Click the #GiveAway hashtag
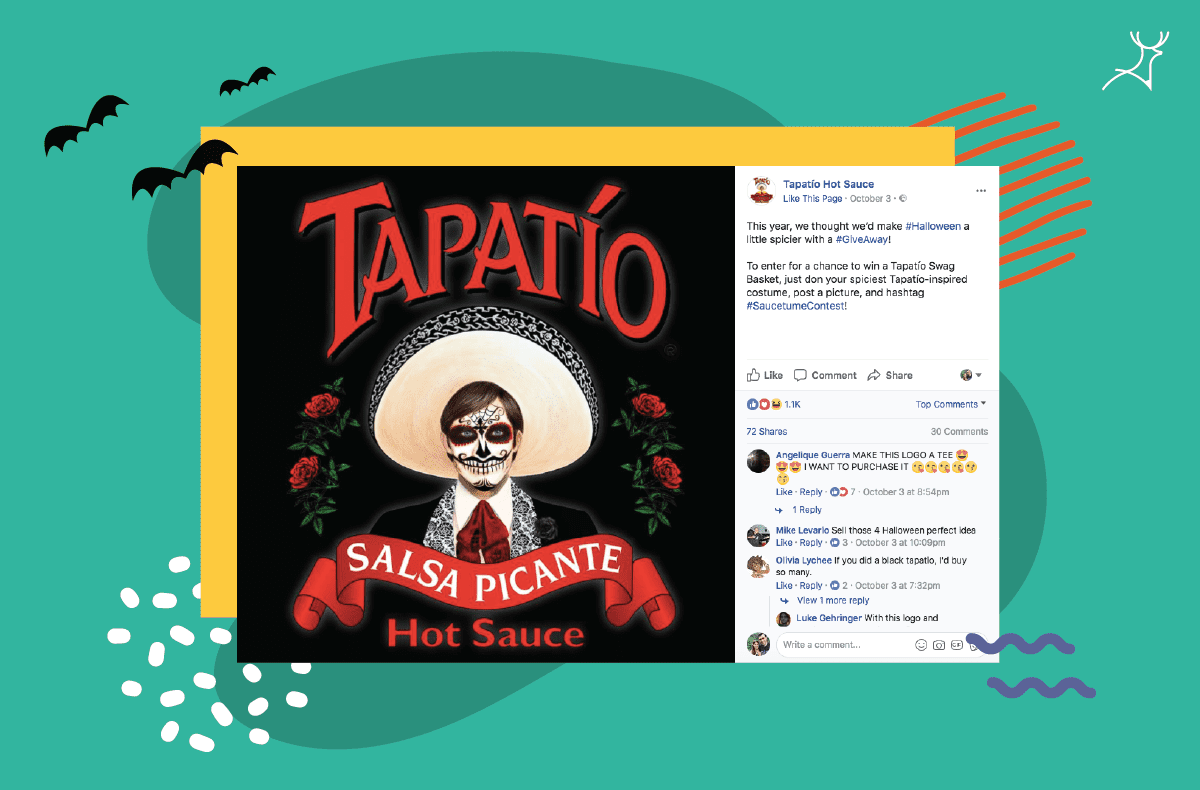Image resolution: width=1200 pixels, height=790 pixels. tap(861, 240)
